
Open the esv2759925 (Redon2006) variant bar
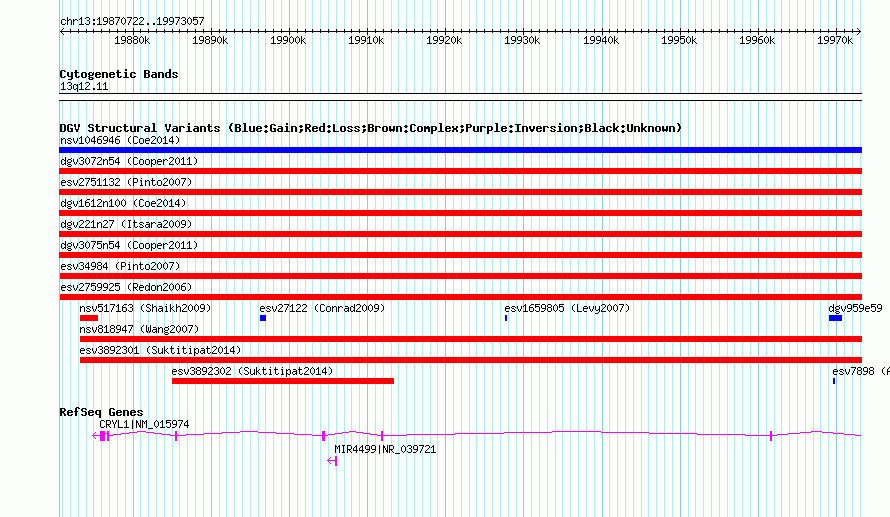coord(460,297)
